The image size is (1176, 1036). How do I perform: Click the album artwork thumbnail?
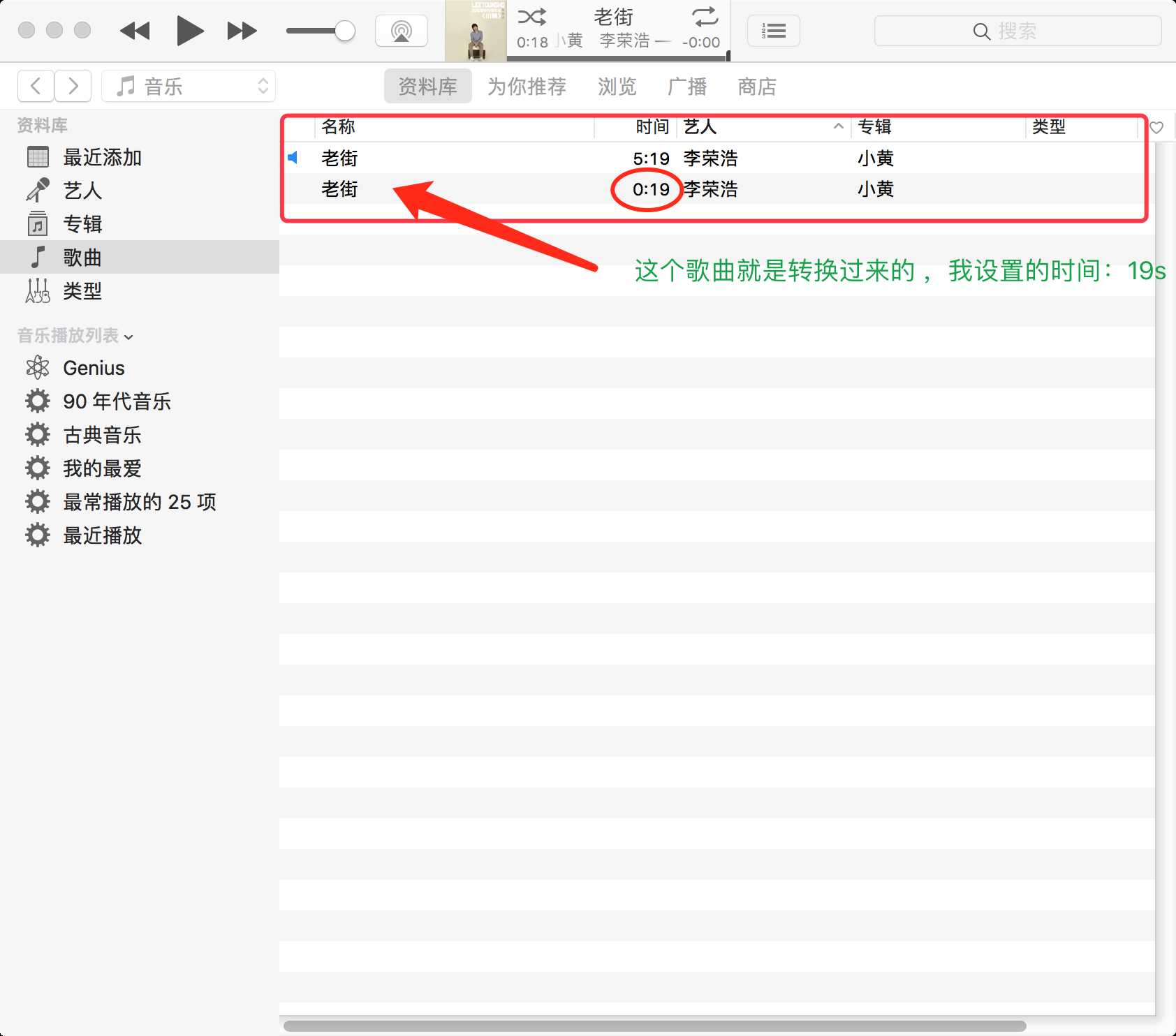tap(476, 31)
